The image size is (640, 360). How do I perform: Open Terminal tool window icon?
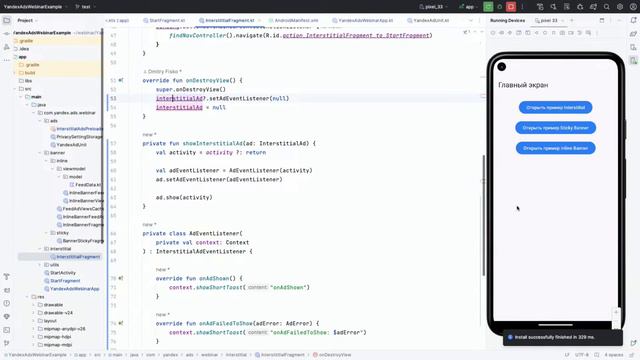click(x=7, y=330)
